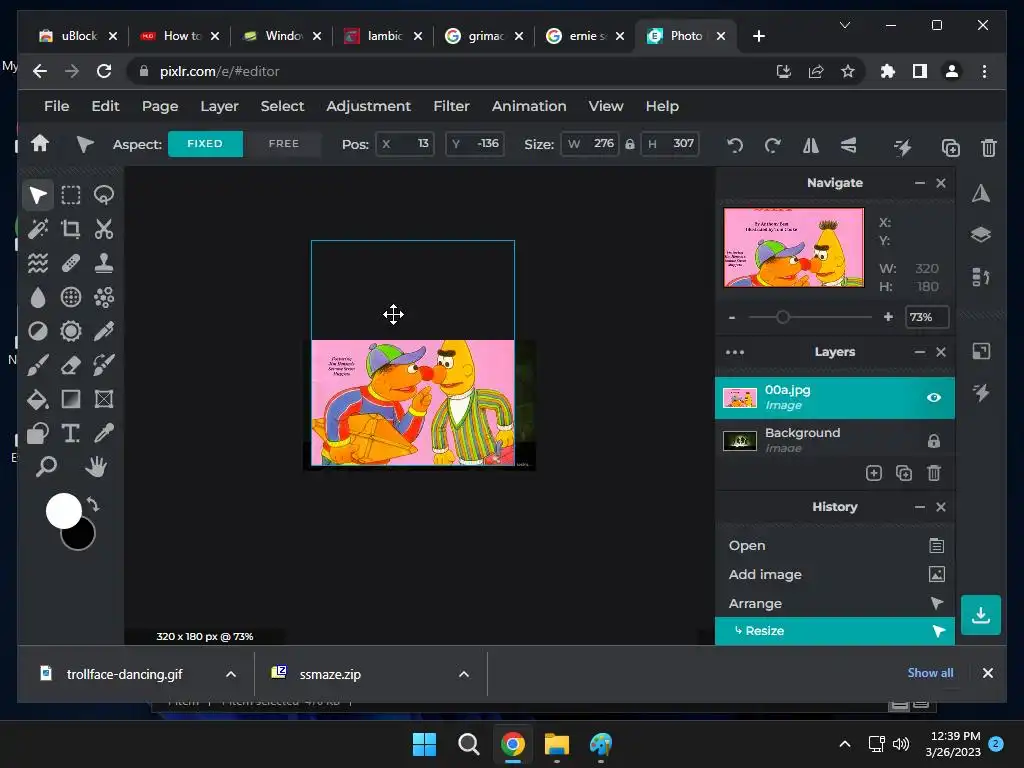
Task: Show hidden system tray icons
Action: (x=844, y=744)
